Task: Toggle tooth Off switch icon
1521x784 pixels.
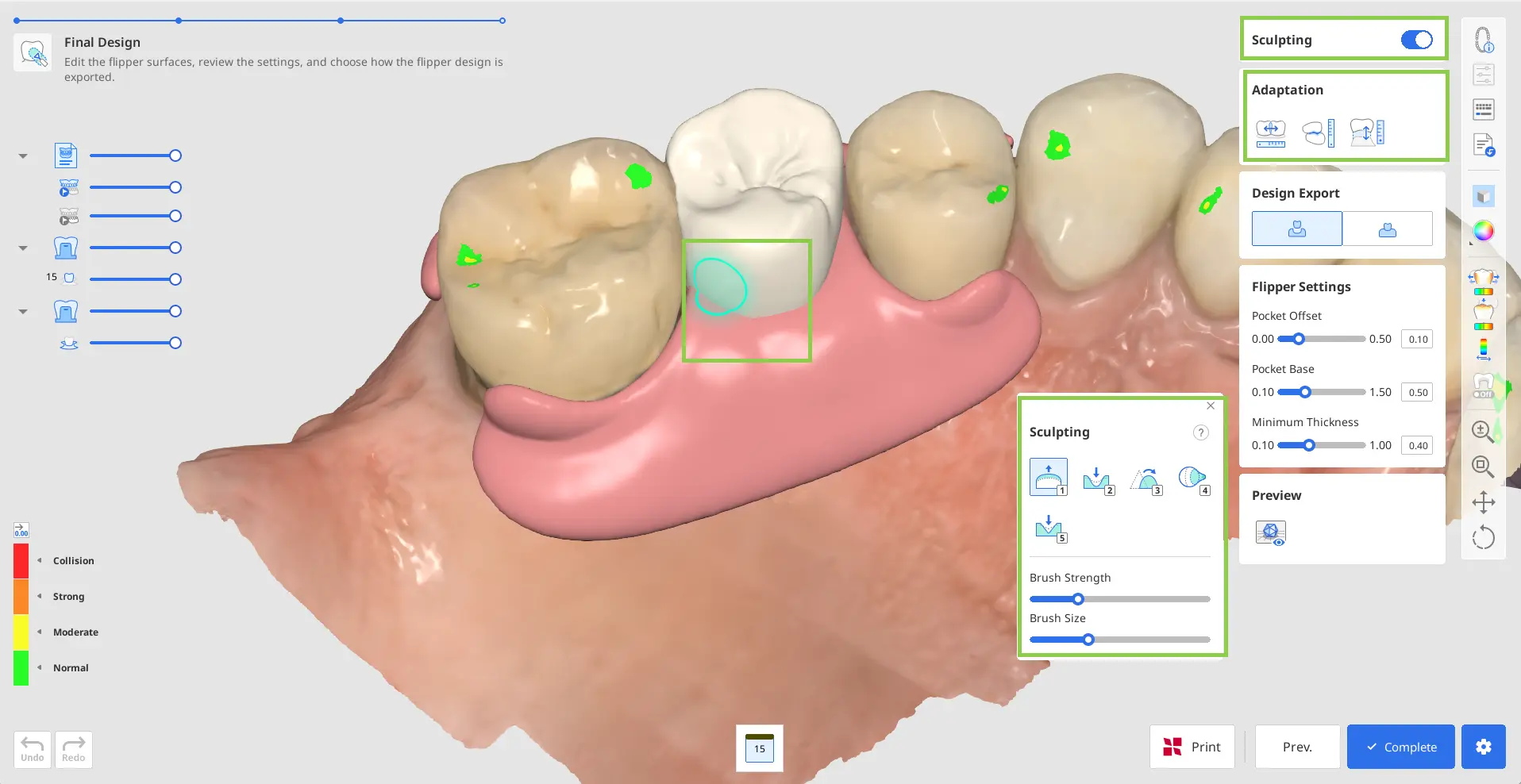Action: coord(1484,386)
